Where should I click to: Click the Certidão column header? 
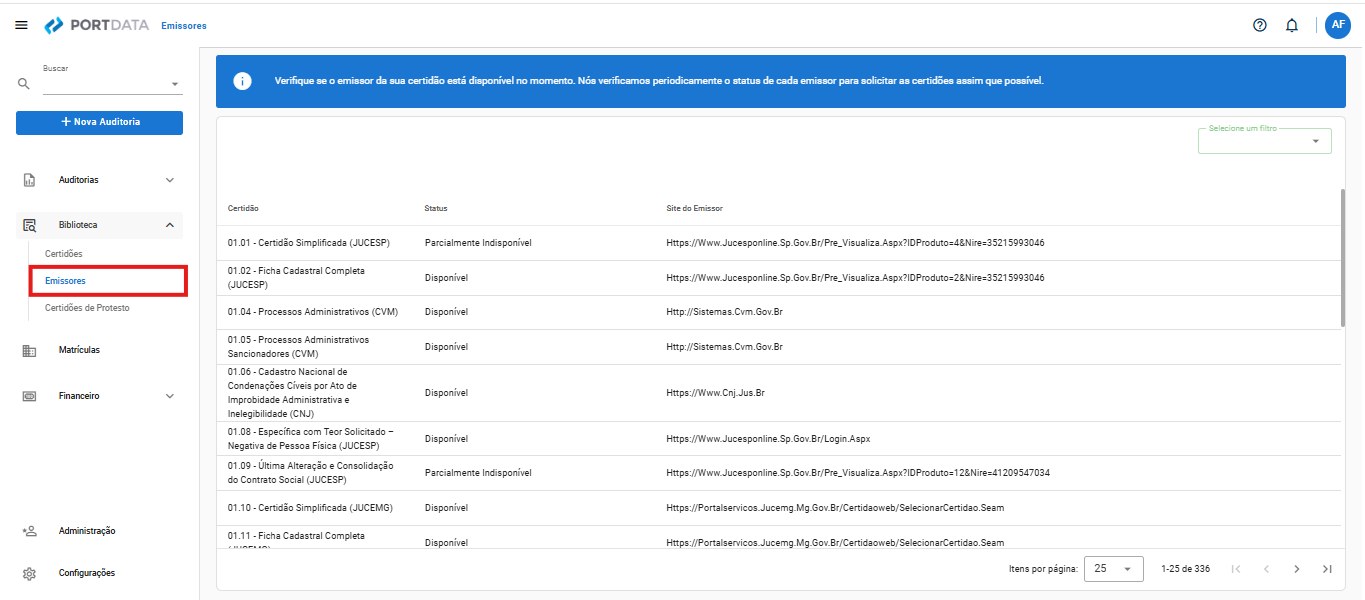[243, 208]
